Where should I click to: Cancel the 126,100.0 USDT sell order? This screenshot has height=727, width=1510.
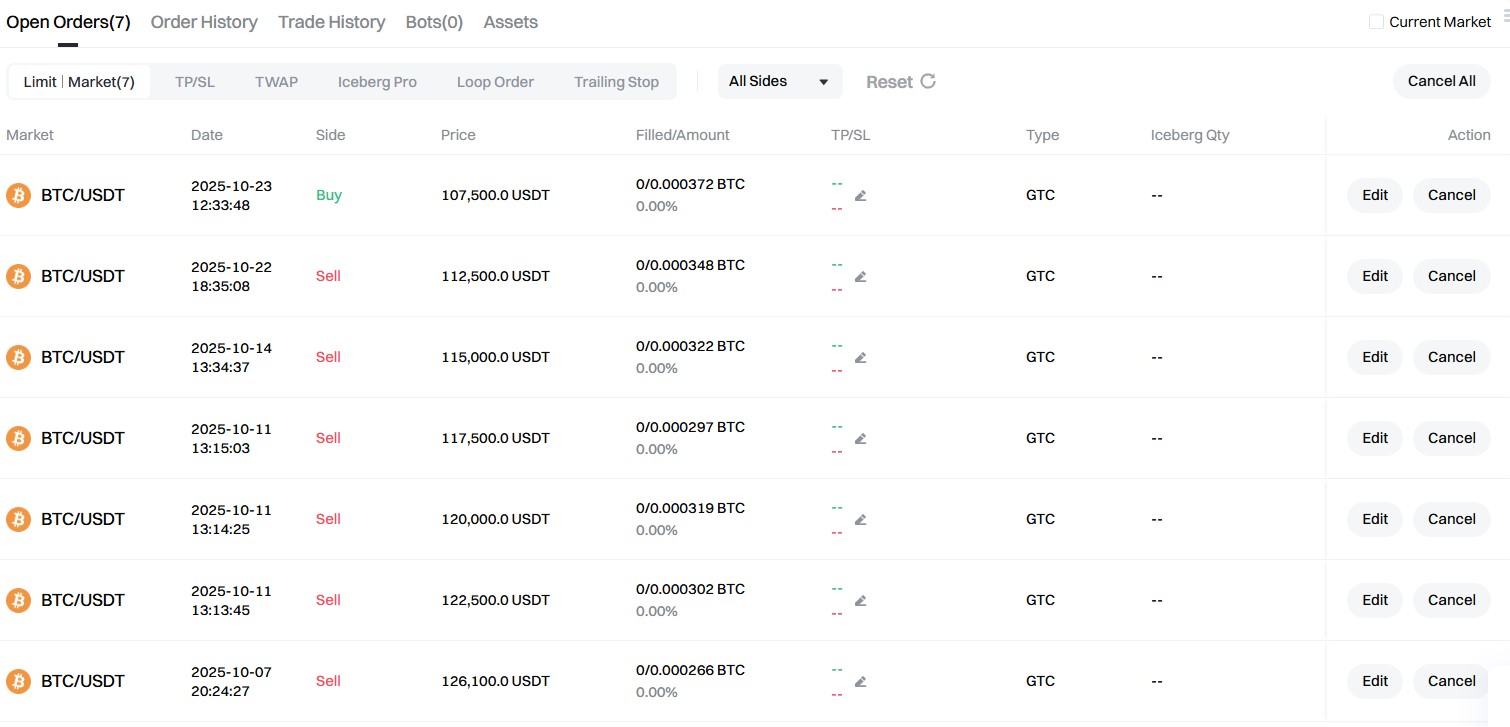1451,681
